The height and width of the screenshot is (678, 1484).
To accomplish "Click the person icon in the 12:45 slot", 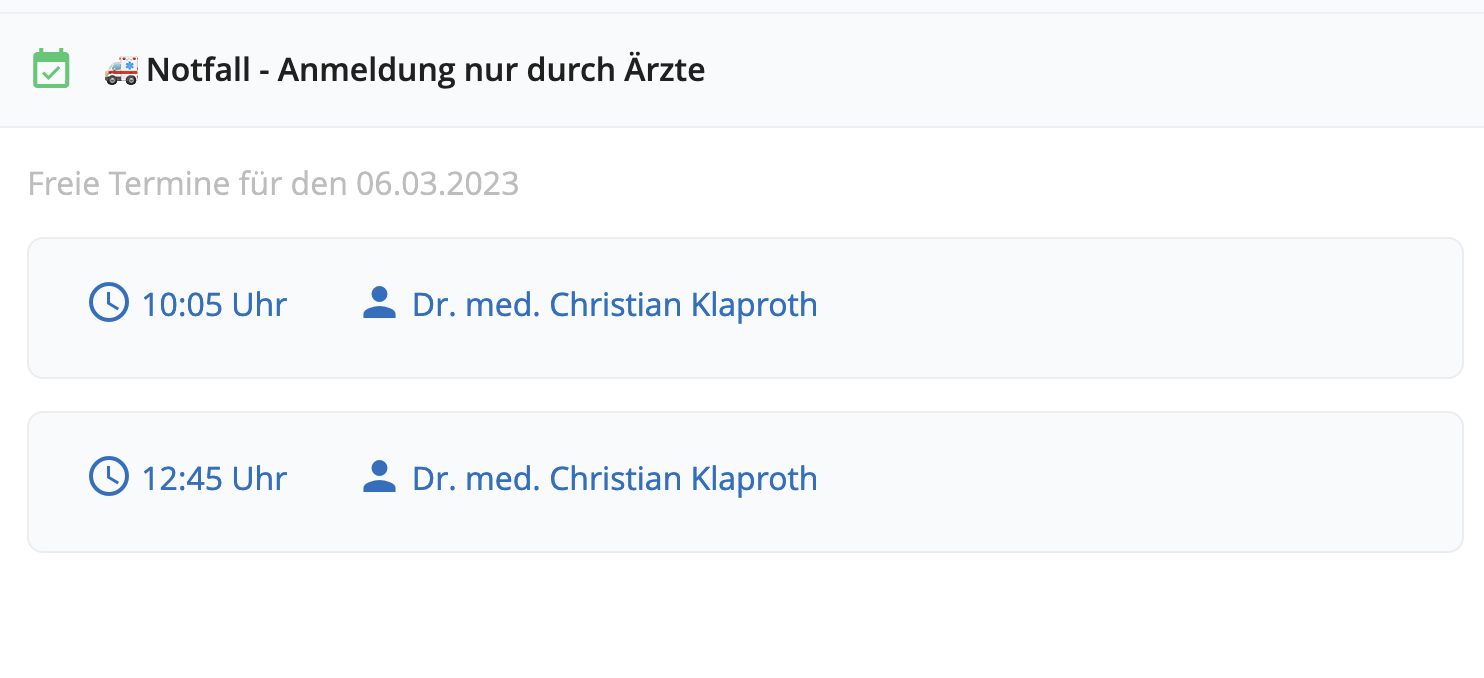I will (379, 476).
